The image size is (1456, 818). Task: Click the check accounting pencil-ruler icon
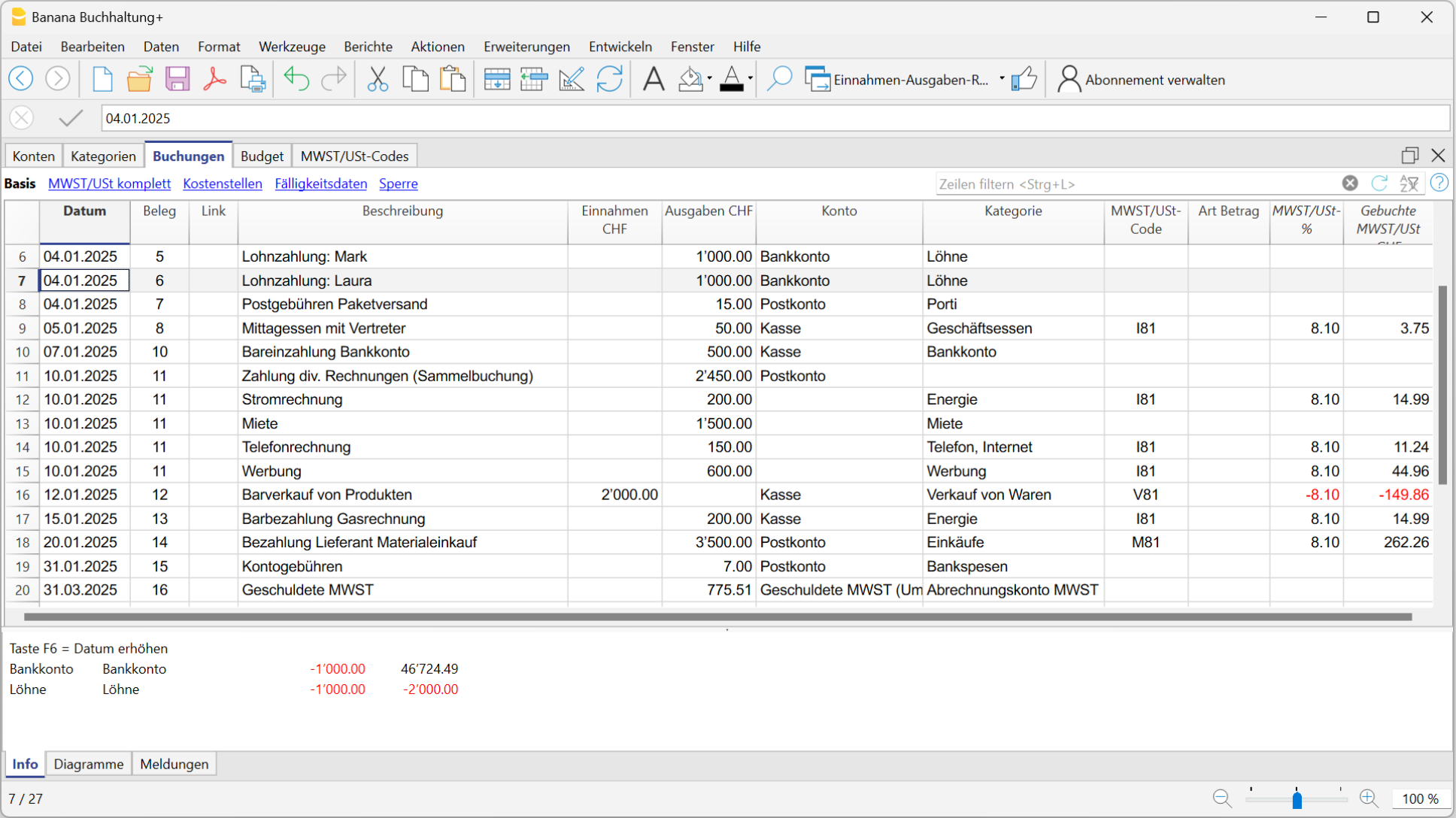[572, 79]
